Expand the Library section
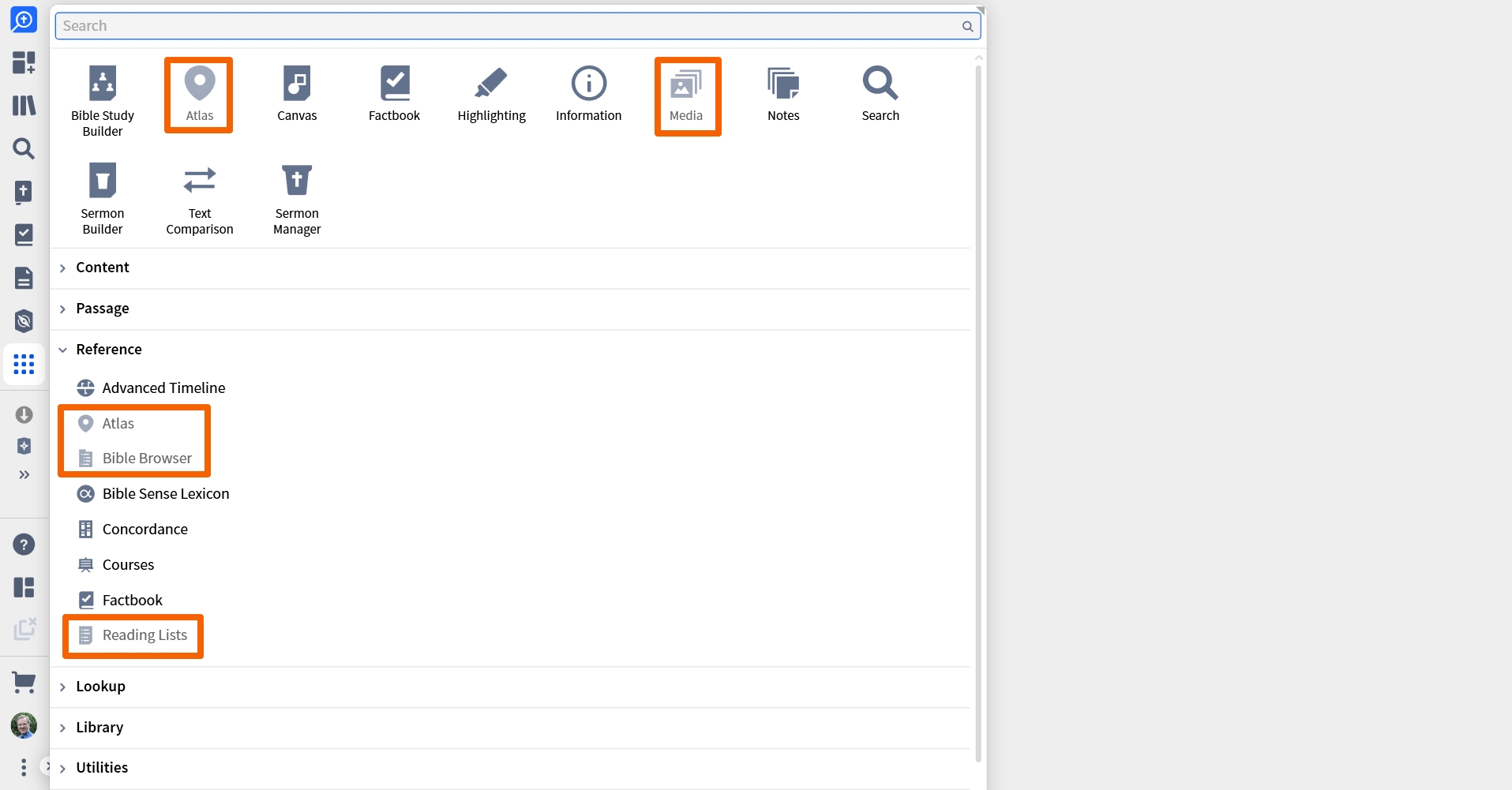The height and width of the screenshot is (790, 1512). click(510, 728)
